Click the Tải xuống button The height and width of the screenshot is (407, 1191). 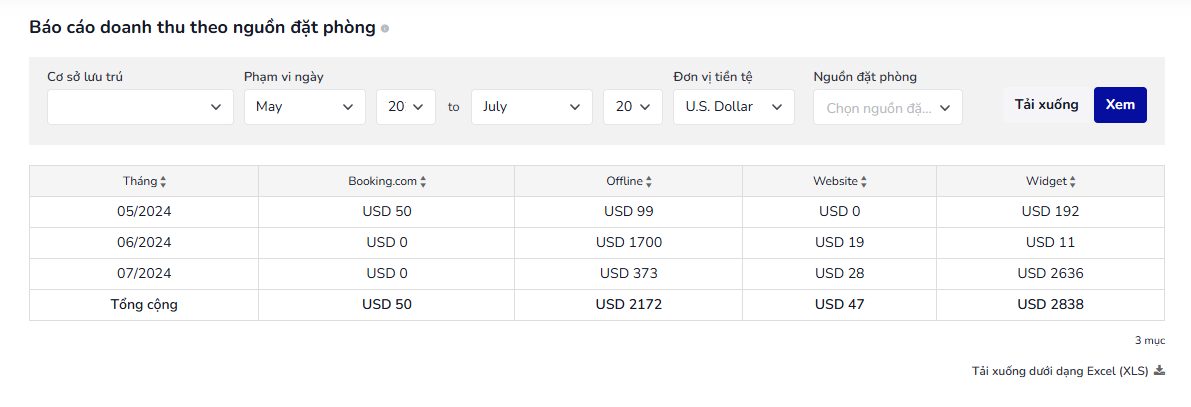coord(1047,105)
